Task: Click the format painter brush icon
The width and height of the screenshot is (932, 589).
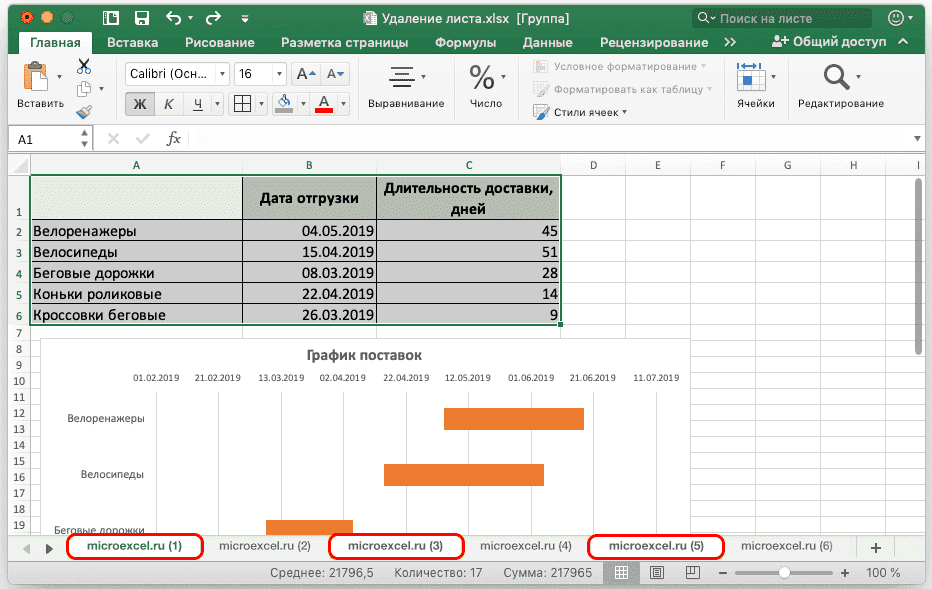Action: coord(84,111)
